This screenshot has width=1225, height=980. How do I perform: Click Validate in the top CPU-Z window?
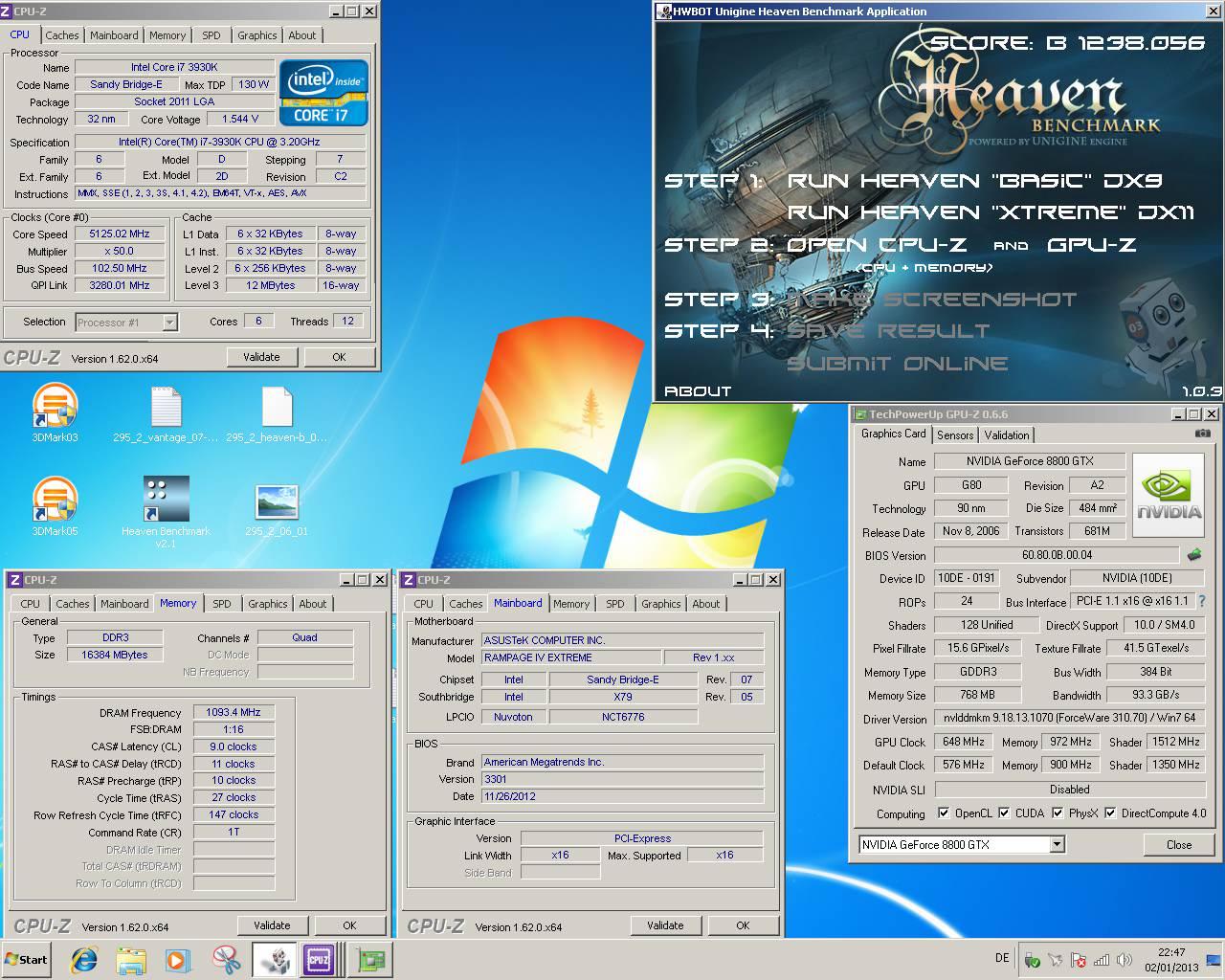[261, 357]
